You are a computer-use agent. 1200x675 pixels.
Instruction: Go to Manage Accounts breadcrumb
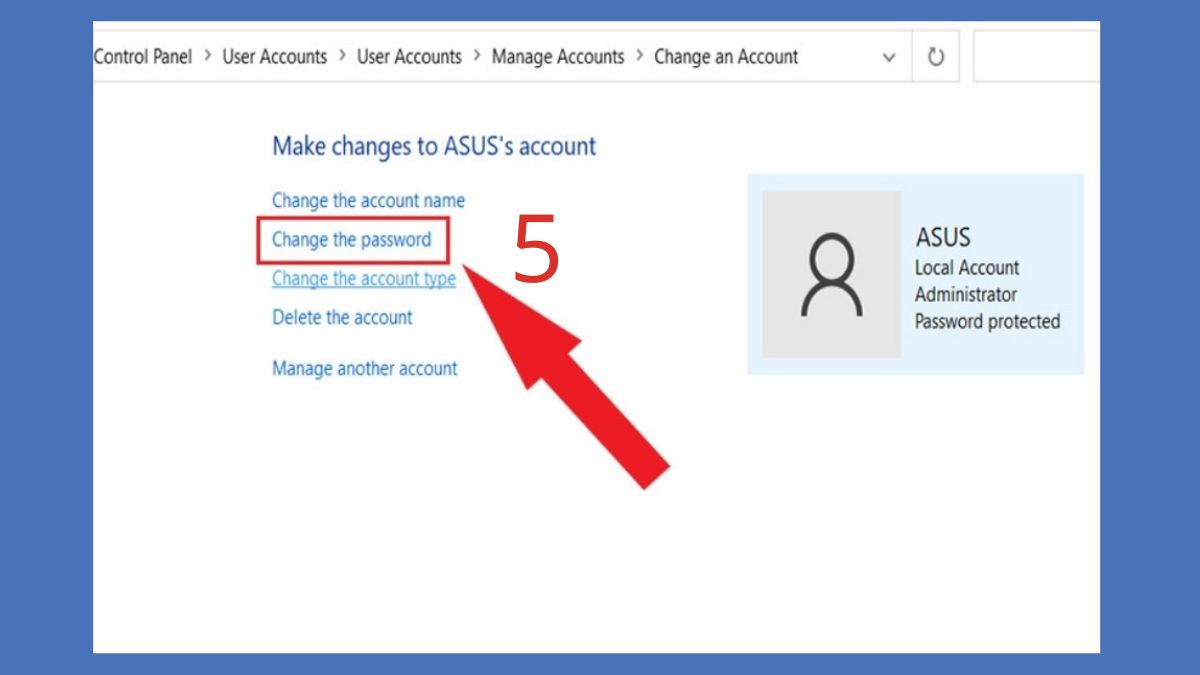[558, 57]
